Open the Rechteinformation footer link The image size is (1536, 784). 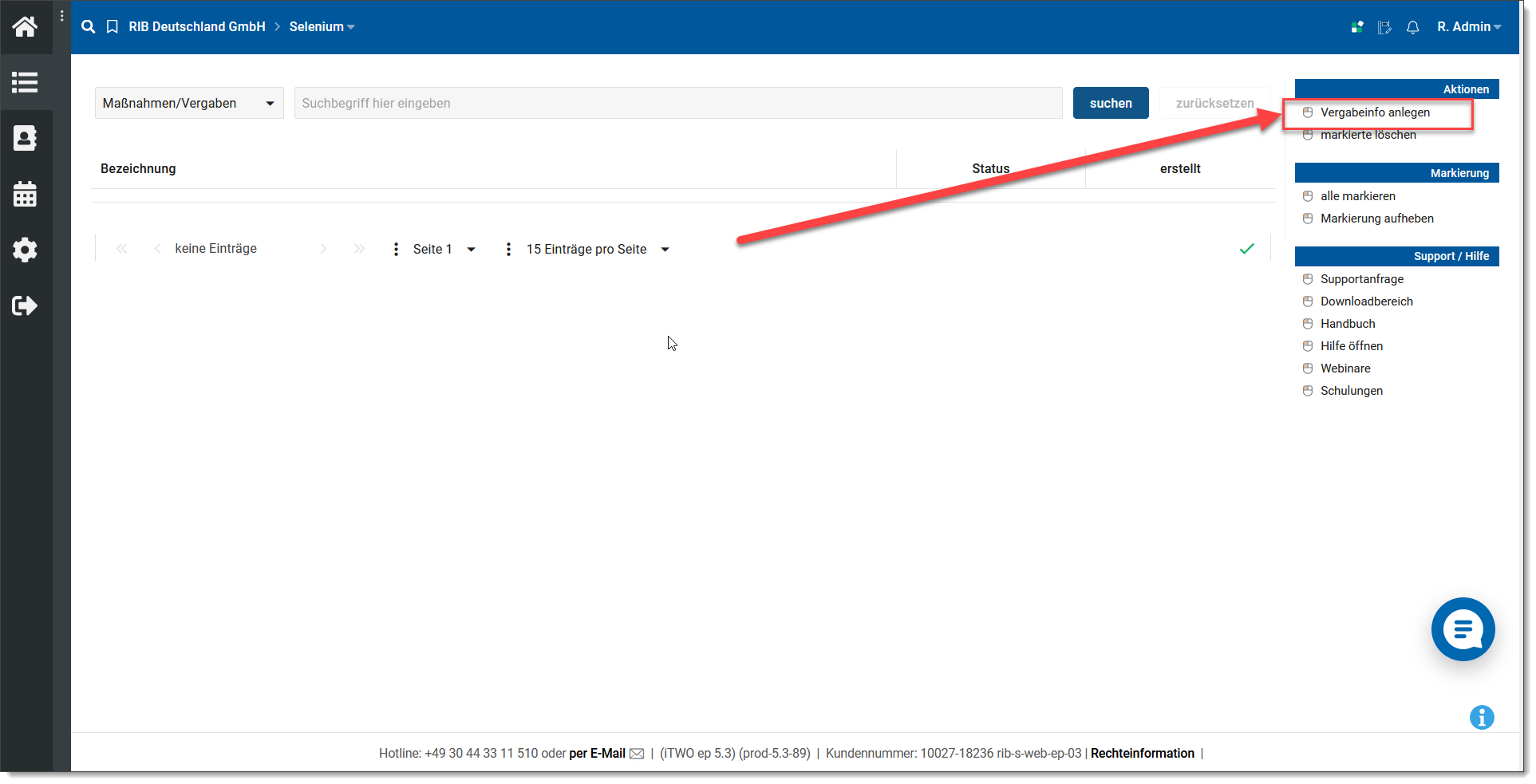point(1142,753)
